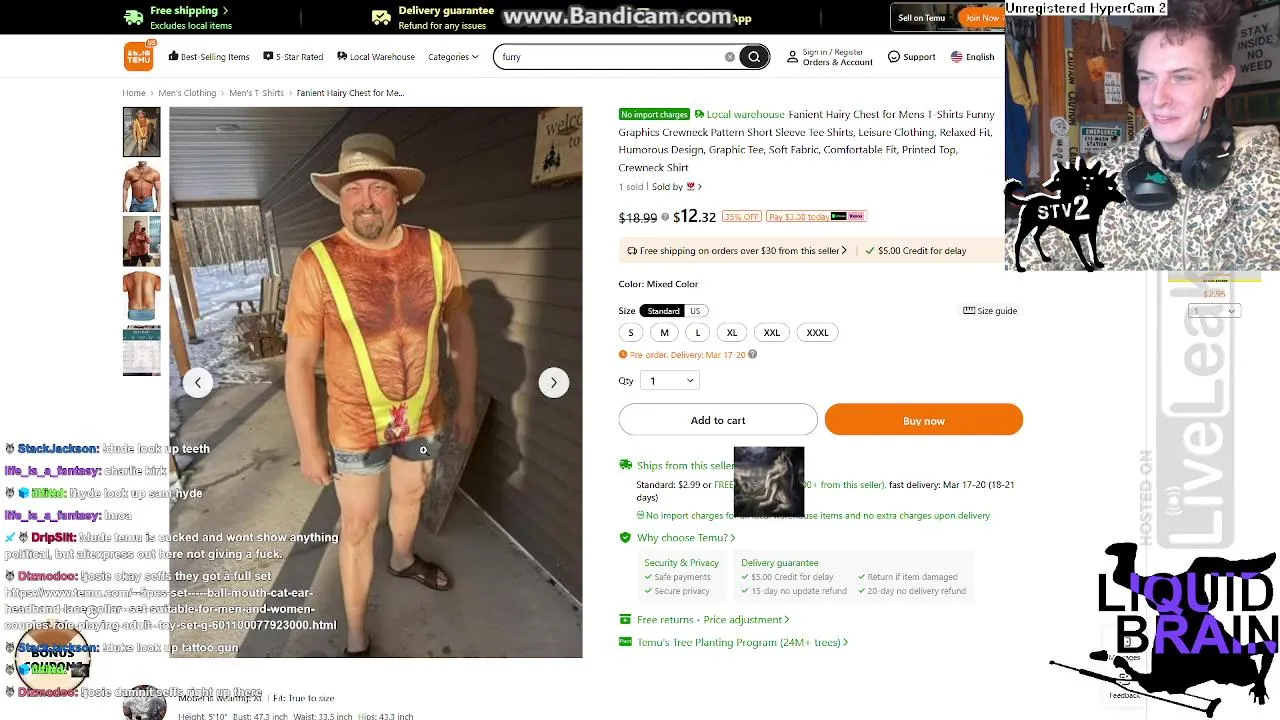
Task: Open 5 Star Rated menu item
Action: point(293,57)
